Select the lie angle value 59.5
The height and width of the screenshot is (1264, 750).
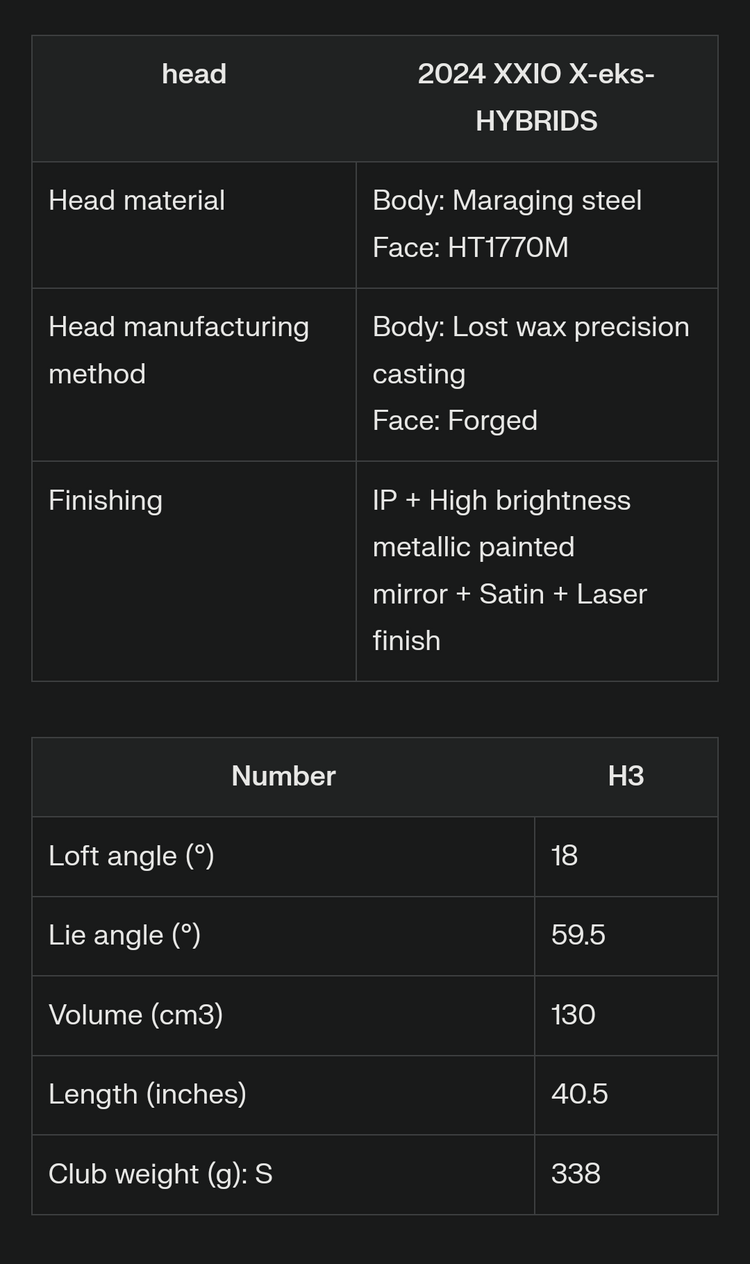click(578, 936)
